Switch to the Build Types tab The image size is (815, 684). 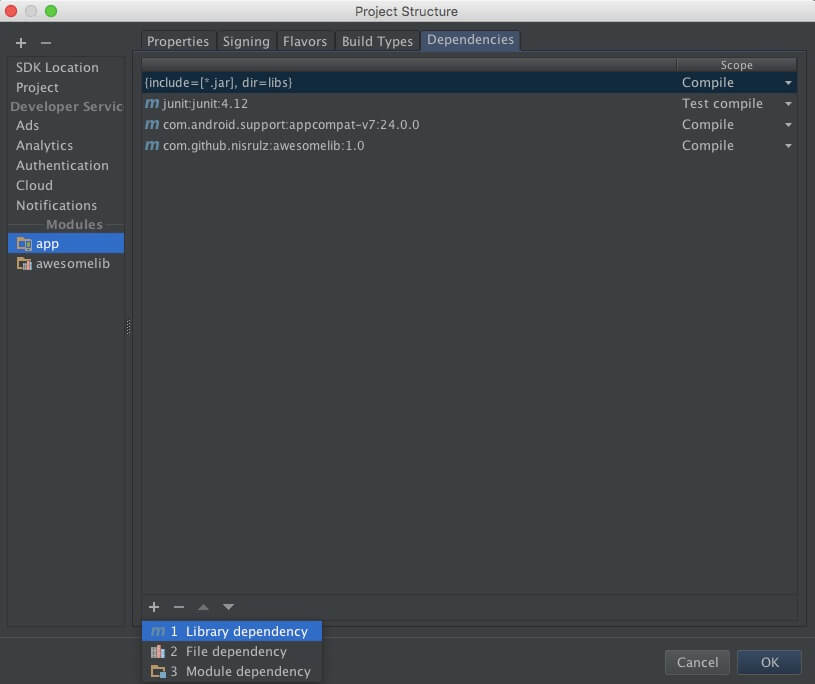pyautogui.click(x=377, y=41)
